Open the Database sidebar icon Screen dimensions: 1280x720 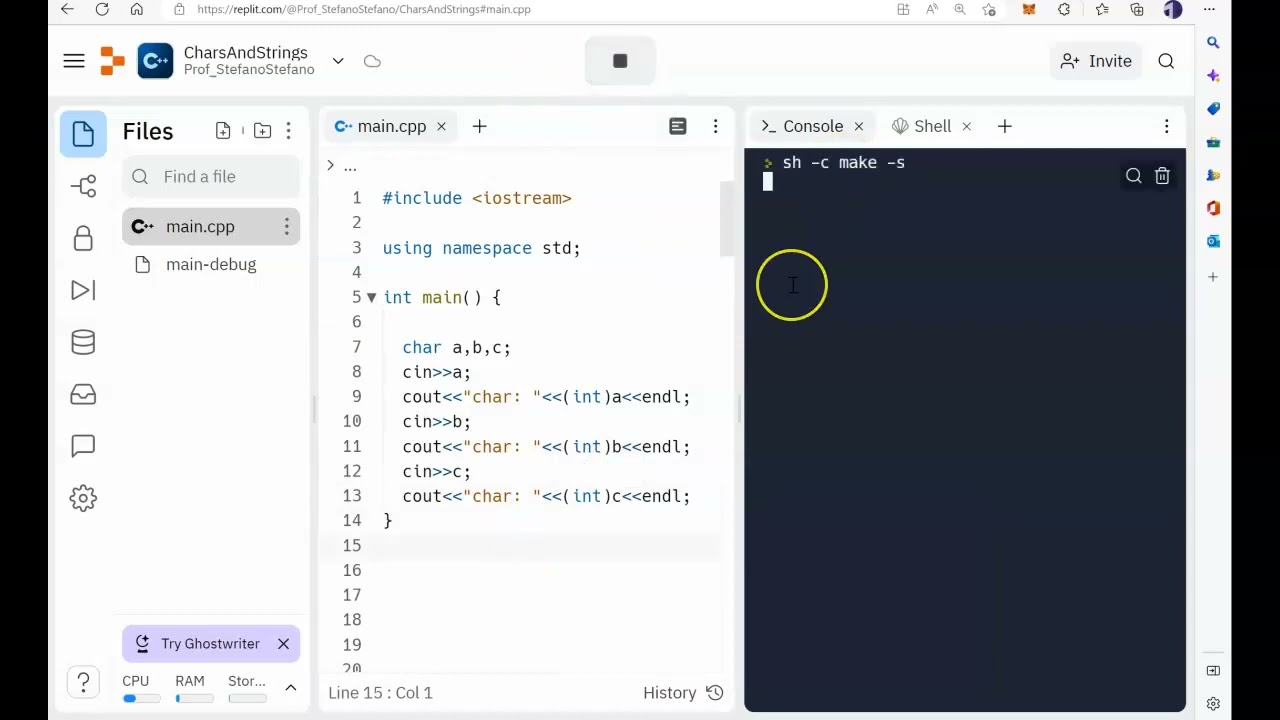click(x=83, y=342)
